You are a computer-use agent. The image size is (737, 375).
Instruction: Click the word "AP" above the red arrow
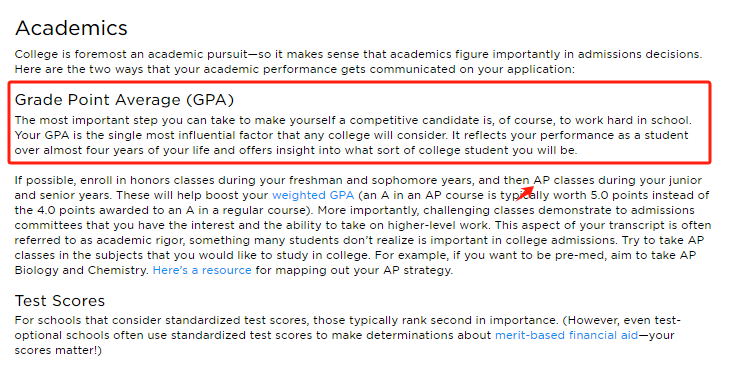pyautogui.click(x=541, y=180)
